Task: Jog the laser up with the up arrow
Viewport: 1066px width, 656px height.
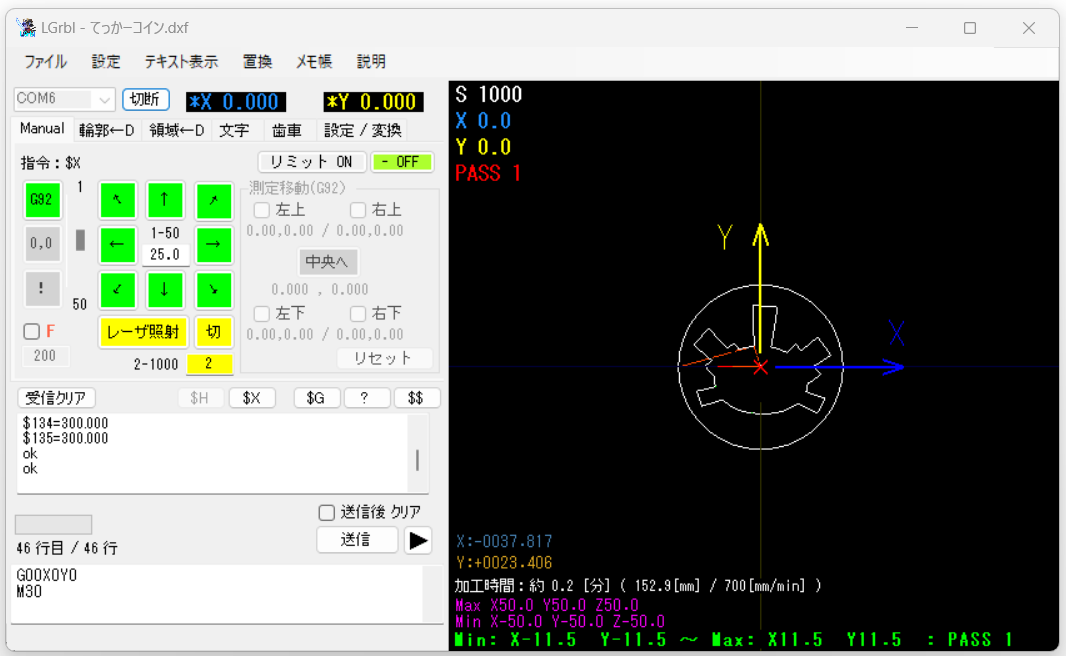Action: [x=165, y=200]
